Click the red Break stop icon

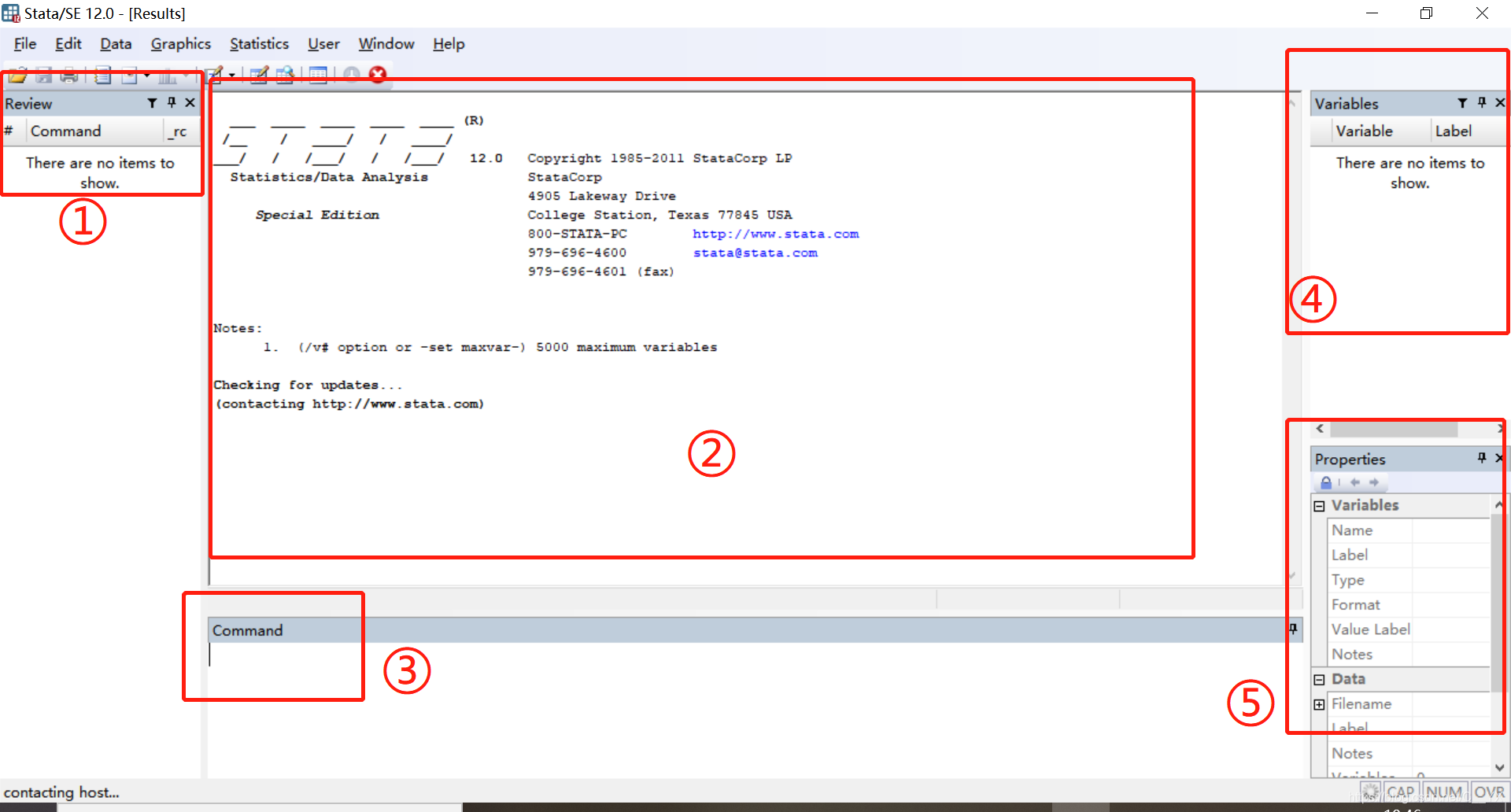pyautogui.click(x=378, y=74)
